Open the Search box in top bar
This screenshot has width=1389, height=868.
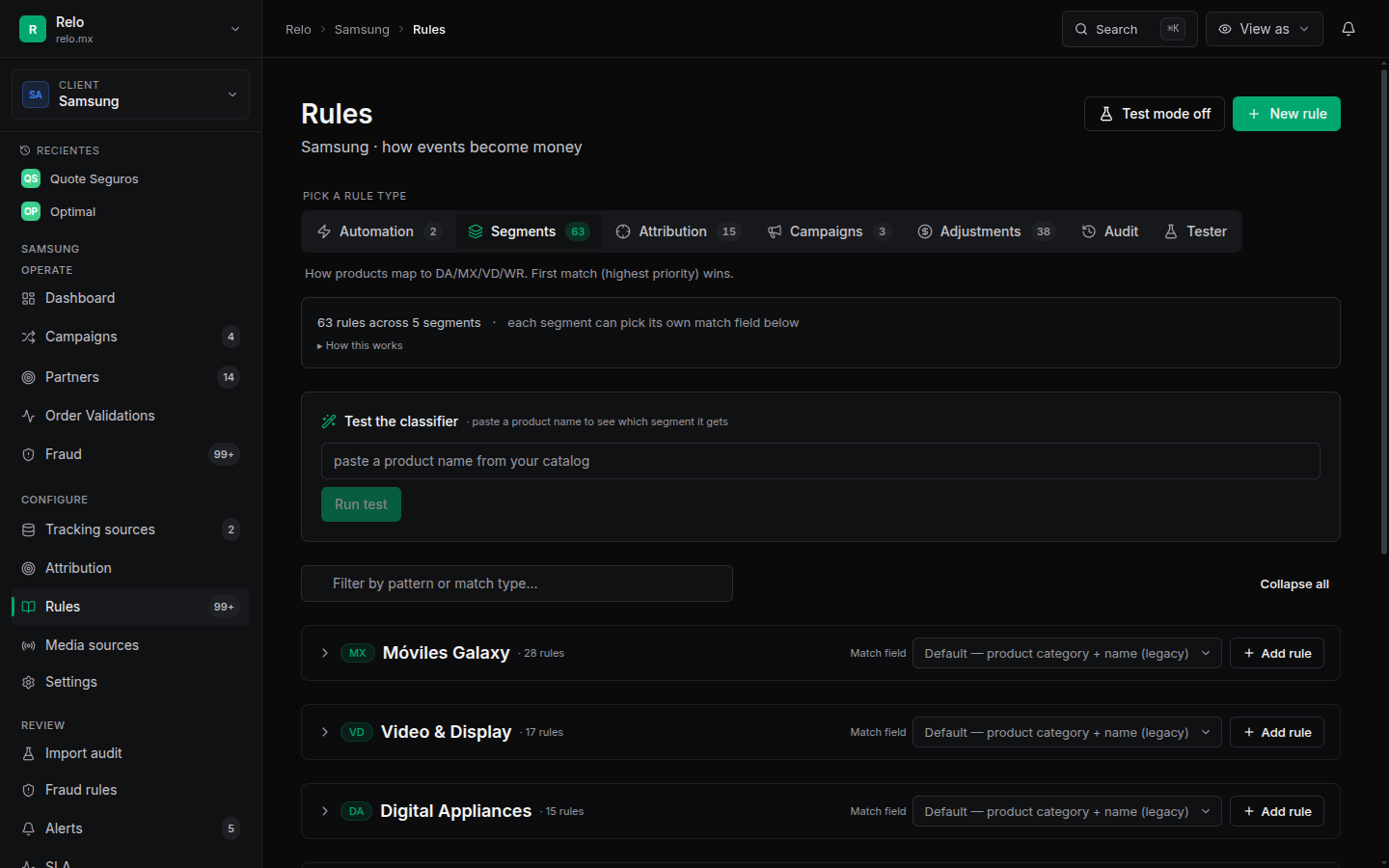point(1130,29)
